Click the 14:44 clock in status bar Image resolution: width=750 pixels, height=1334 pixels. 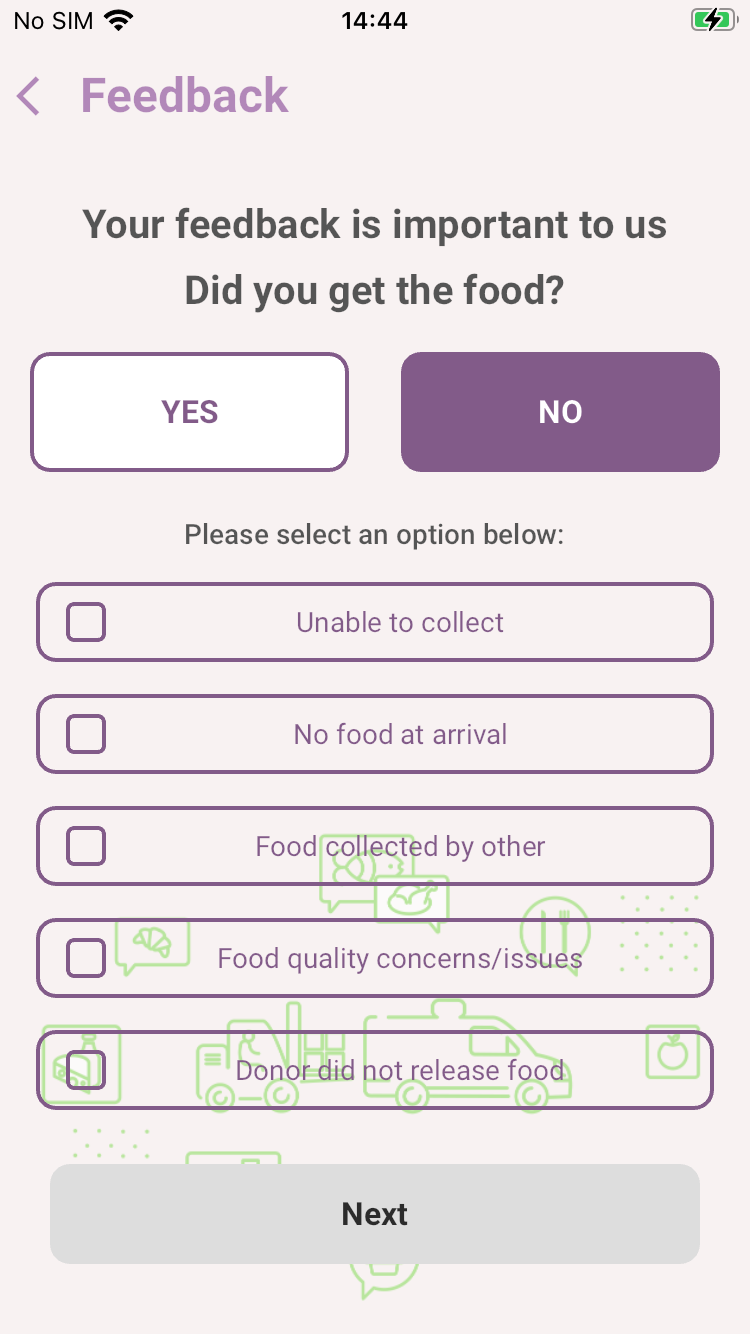[x=374, y=20]
